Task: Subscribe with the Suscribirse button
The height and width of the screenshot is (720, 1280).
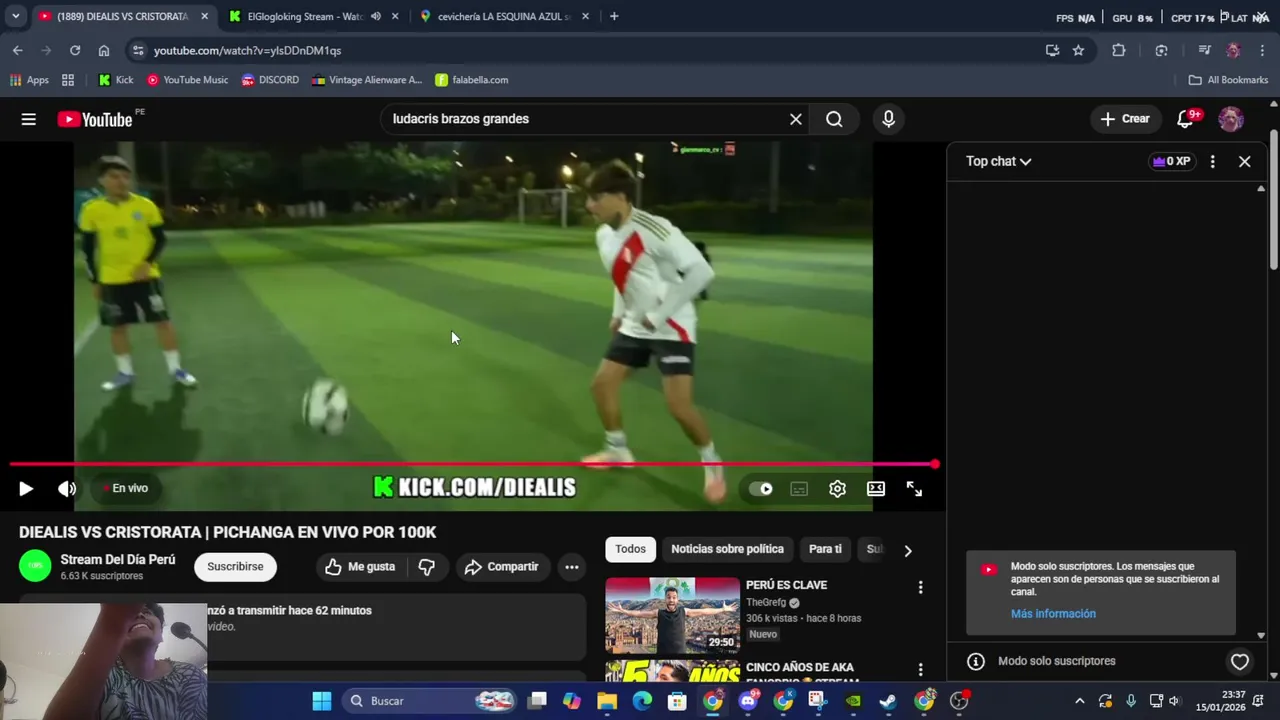Action: pyautogui.click(x=235, y=566)
